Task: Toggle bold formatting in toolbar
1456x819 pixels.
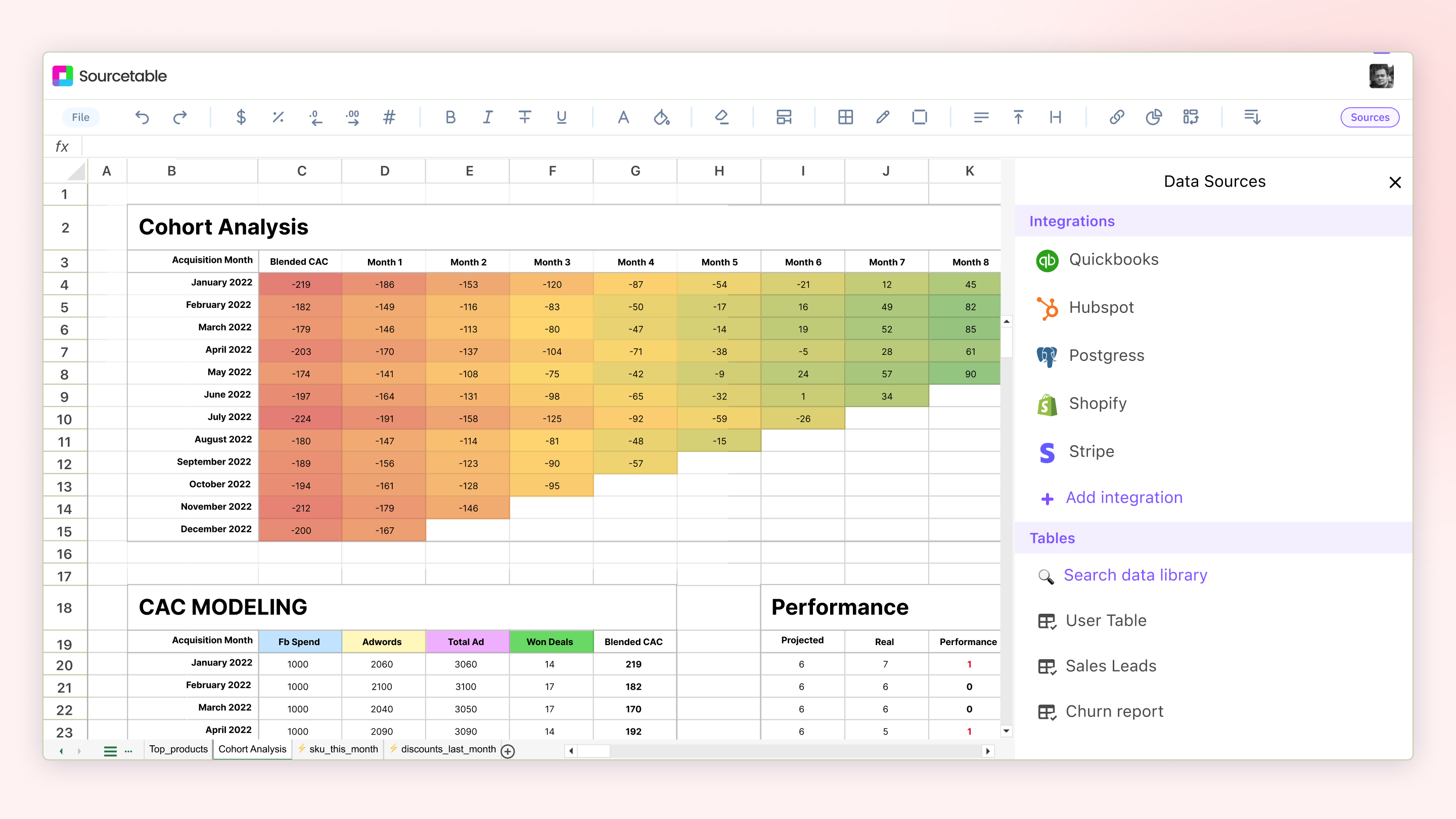Action: point(450,118)
